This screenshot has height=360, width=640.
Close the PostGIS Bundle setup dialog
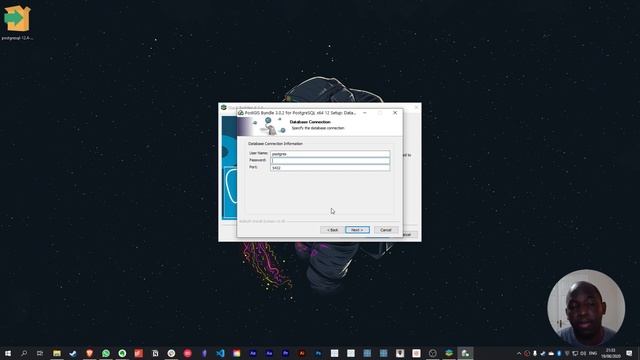point(395,113)
